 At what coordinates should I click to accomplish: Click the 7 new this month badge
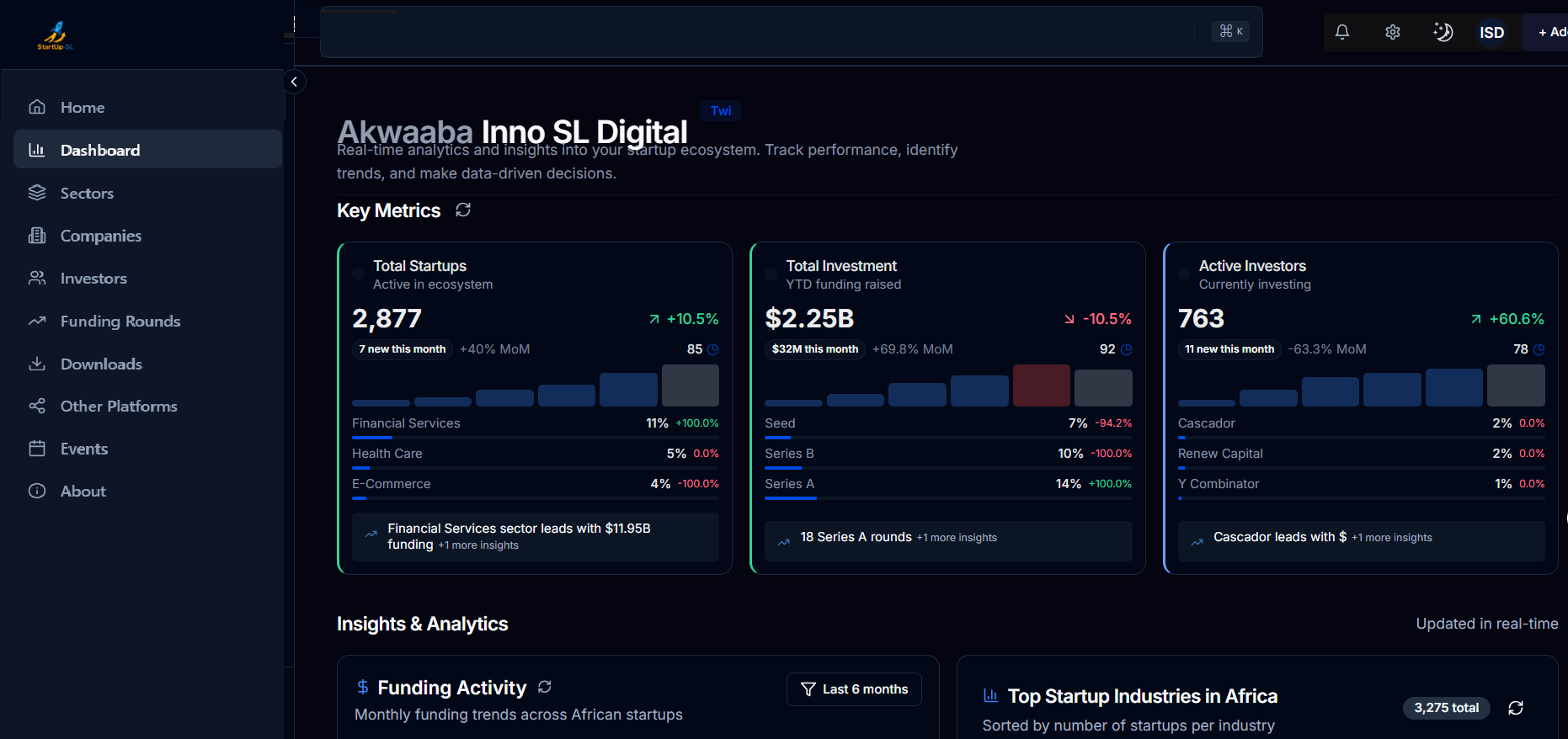[x=403, y=349]
